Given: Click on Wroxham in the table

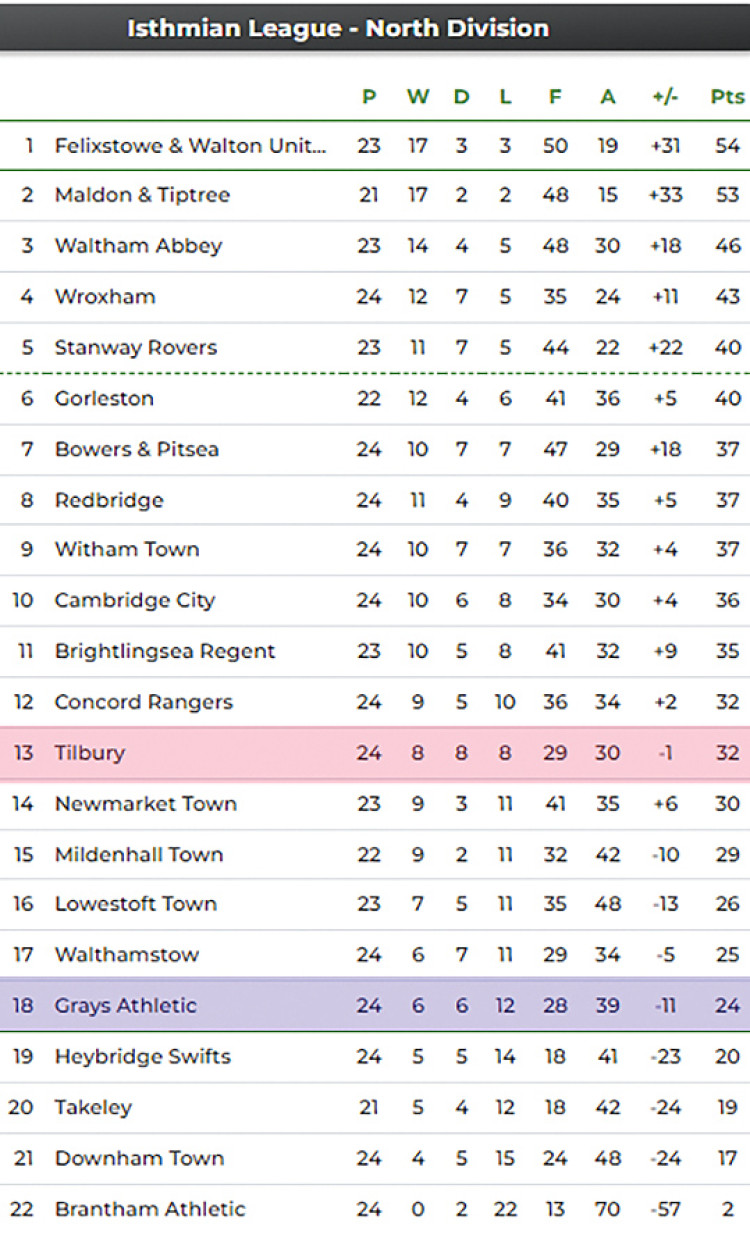Looking at the screenshot, I should pos(105,297).
